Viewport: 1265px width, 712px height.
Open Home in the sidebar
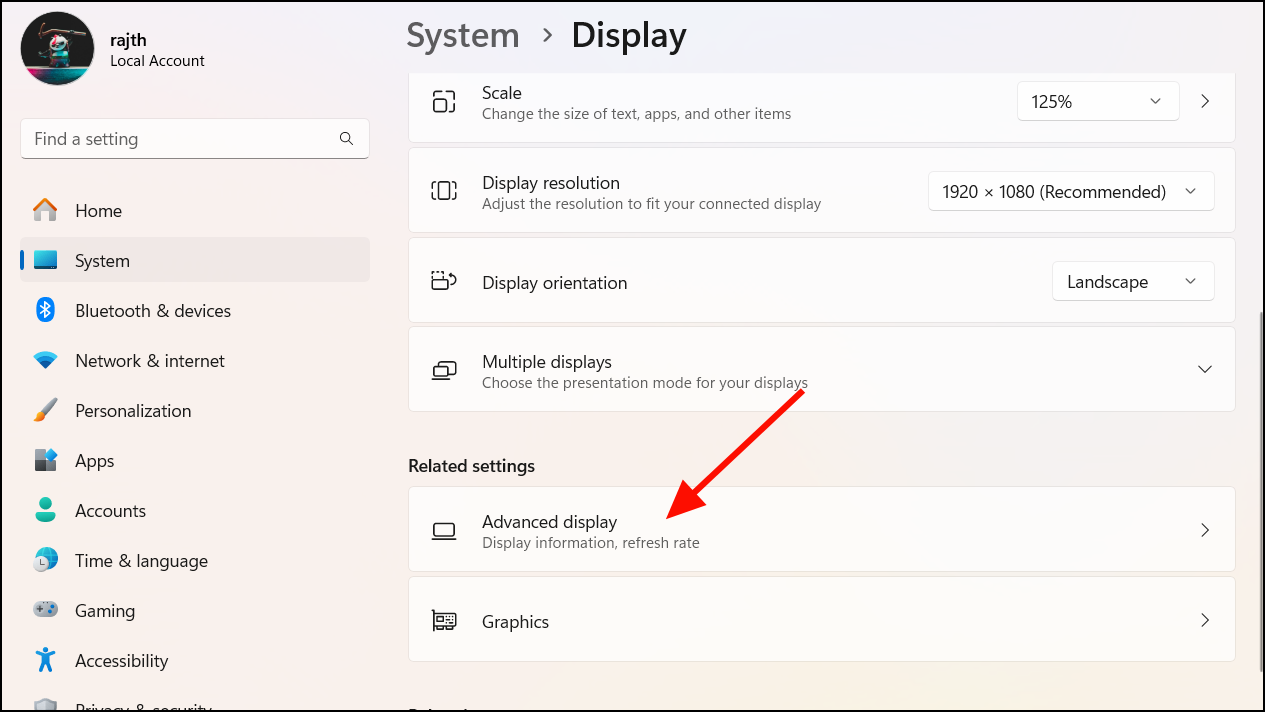pyautogui.click(x=195, y=210)
